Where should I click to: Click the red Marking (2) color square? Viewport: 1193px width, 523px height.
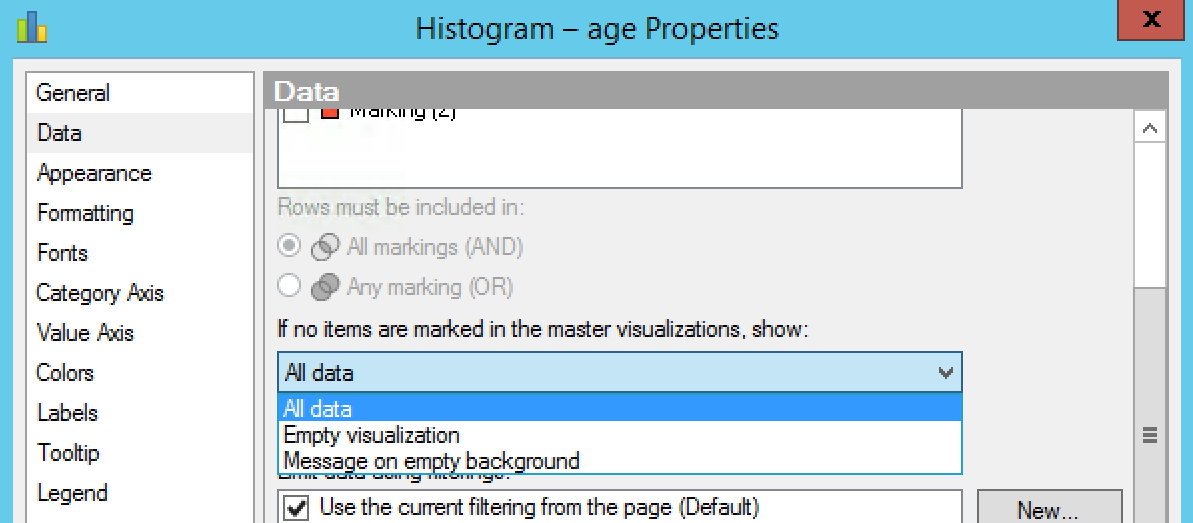[330, 112]
